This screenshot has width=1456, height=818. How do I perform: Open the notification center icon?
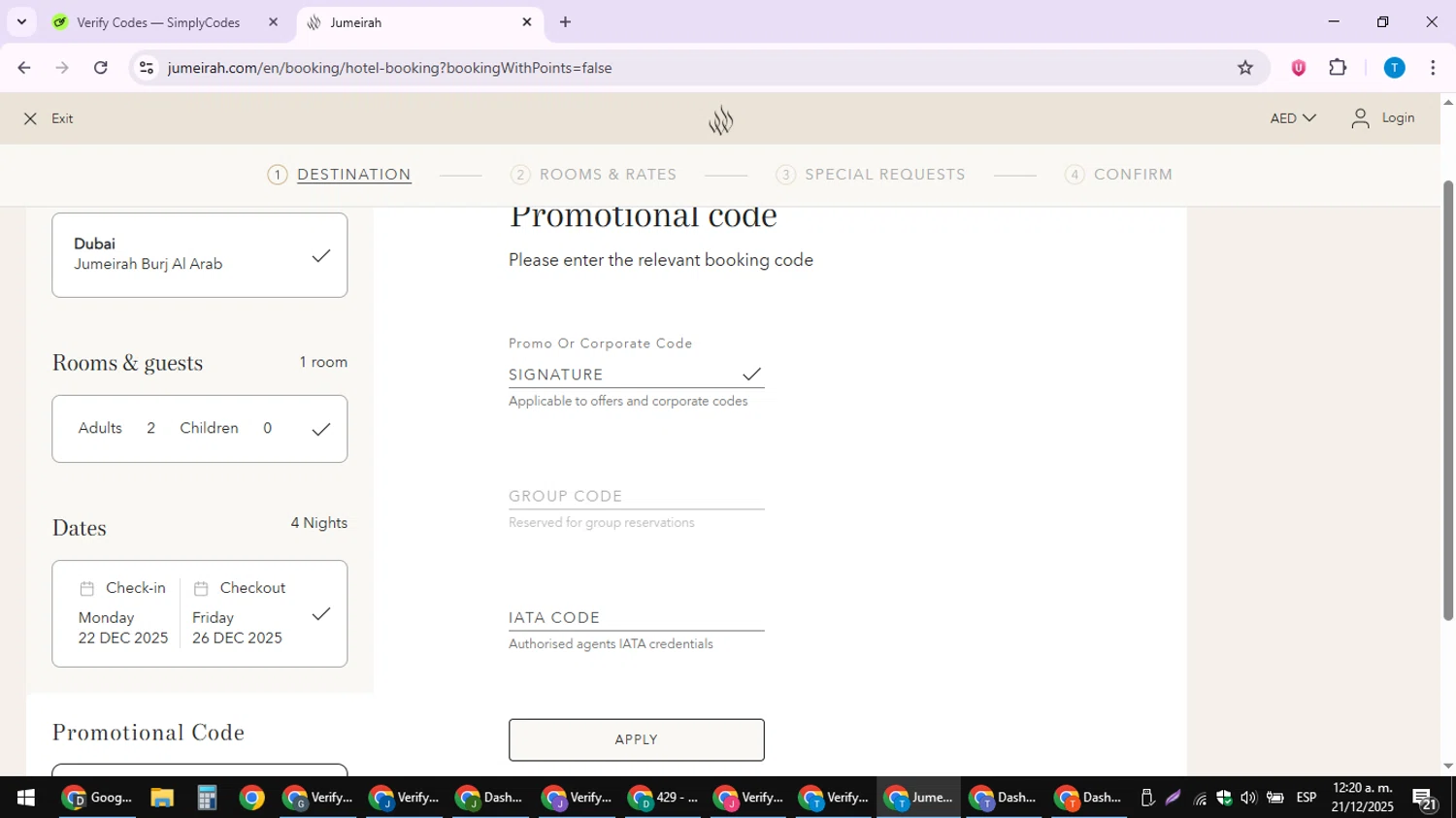[x=1425, y=800]
